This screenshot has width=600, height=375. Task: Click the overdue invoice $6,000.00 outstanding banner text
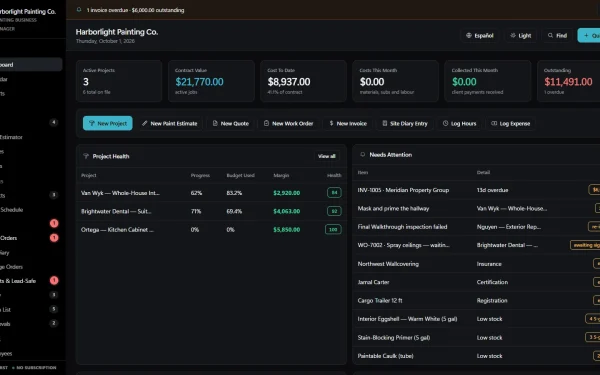135,10
